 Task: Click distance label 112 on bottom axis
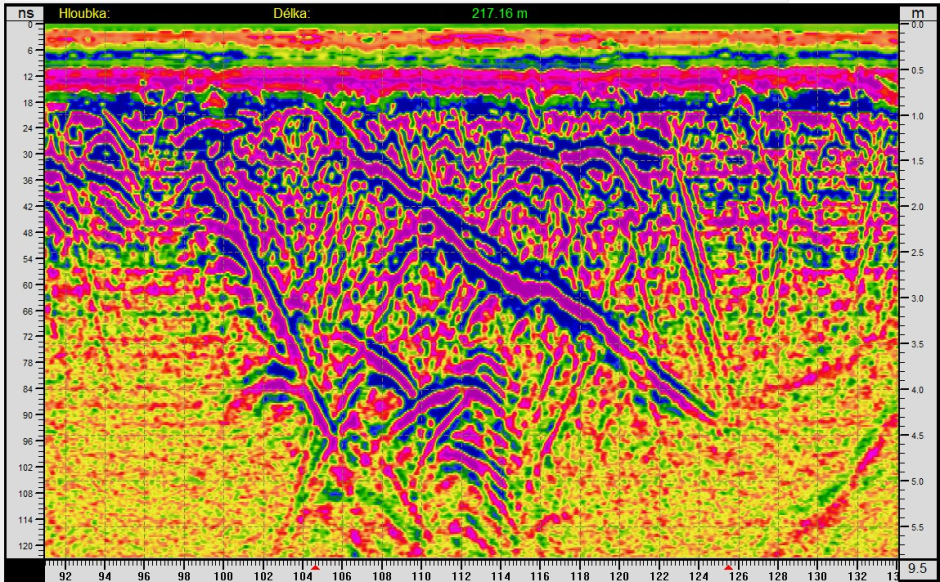coord(461,577)
